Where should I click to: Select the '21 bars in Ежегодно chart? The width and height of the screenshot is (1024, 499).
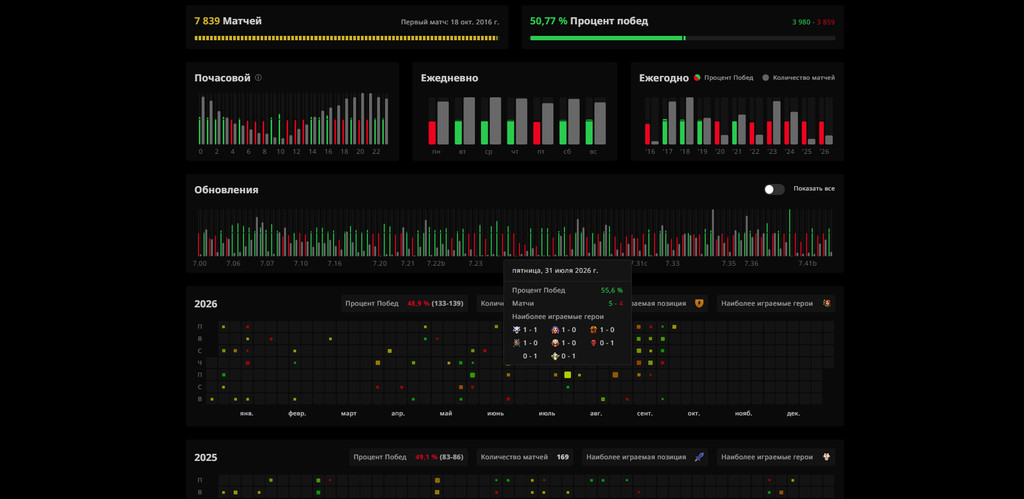pos(738,121)
